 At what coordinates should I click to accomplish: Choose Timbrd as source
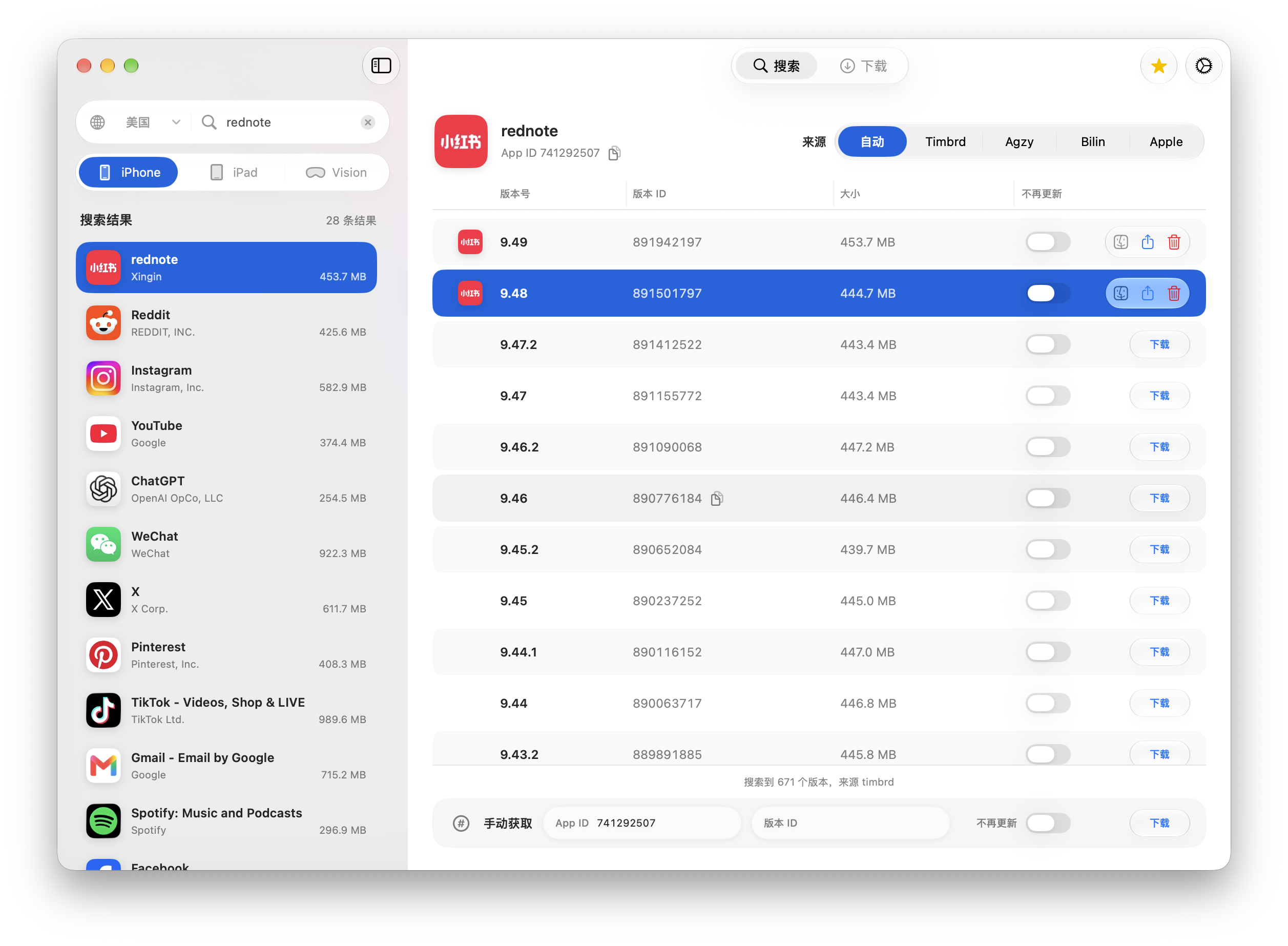pyautogui.click(x=945, y=141)
